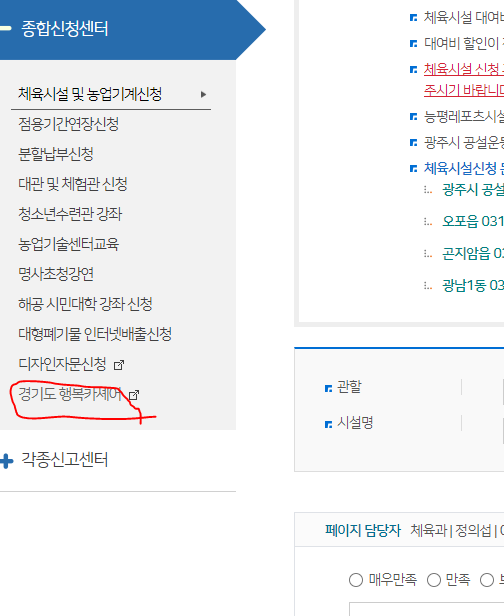Screen dimensions: 504x616
Task: Click the plus icon next to 각종신고센터
Action: pos(6,461)
